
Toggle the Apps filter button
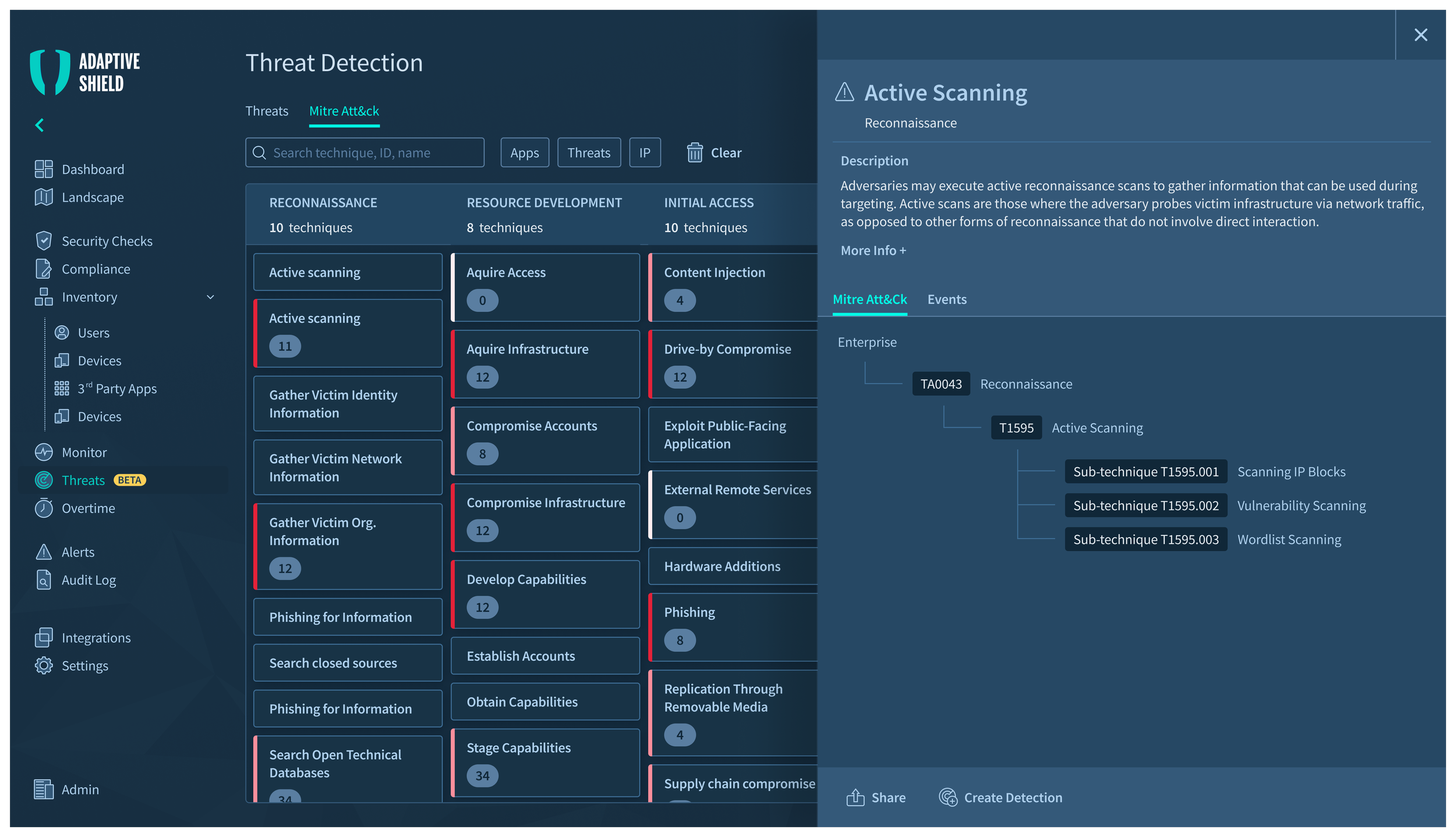524,152
